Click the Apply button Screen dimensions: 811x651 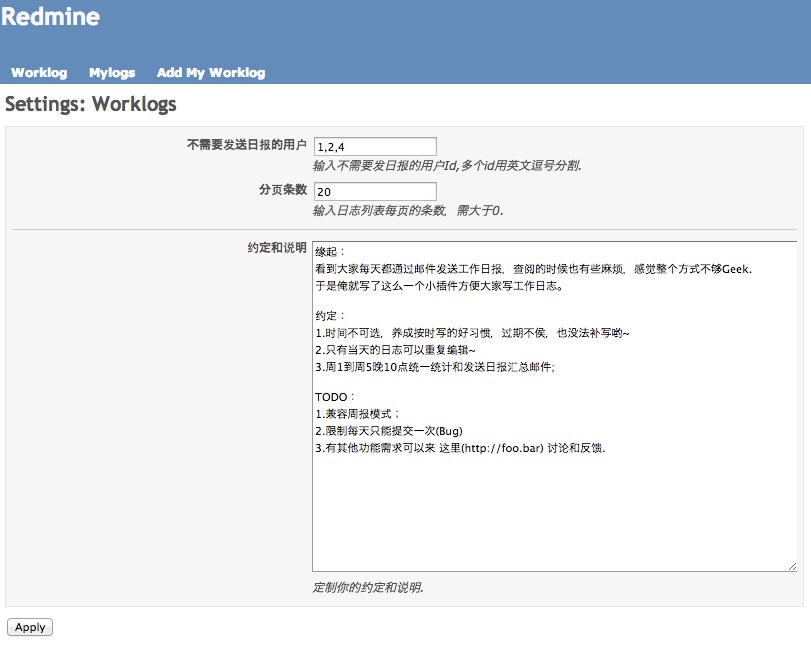tap(30, 627)
